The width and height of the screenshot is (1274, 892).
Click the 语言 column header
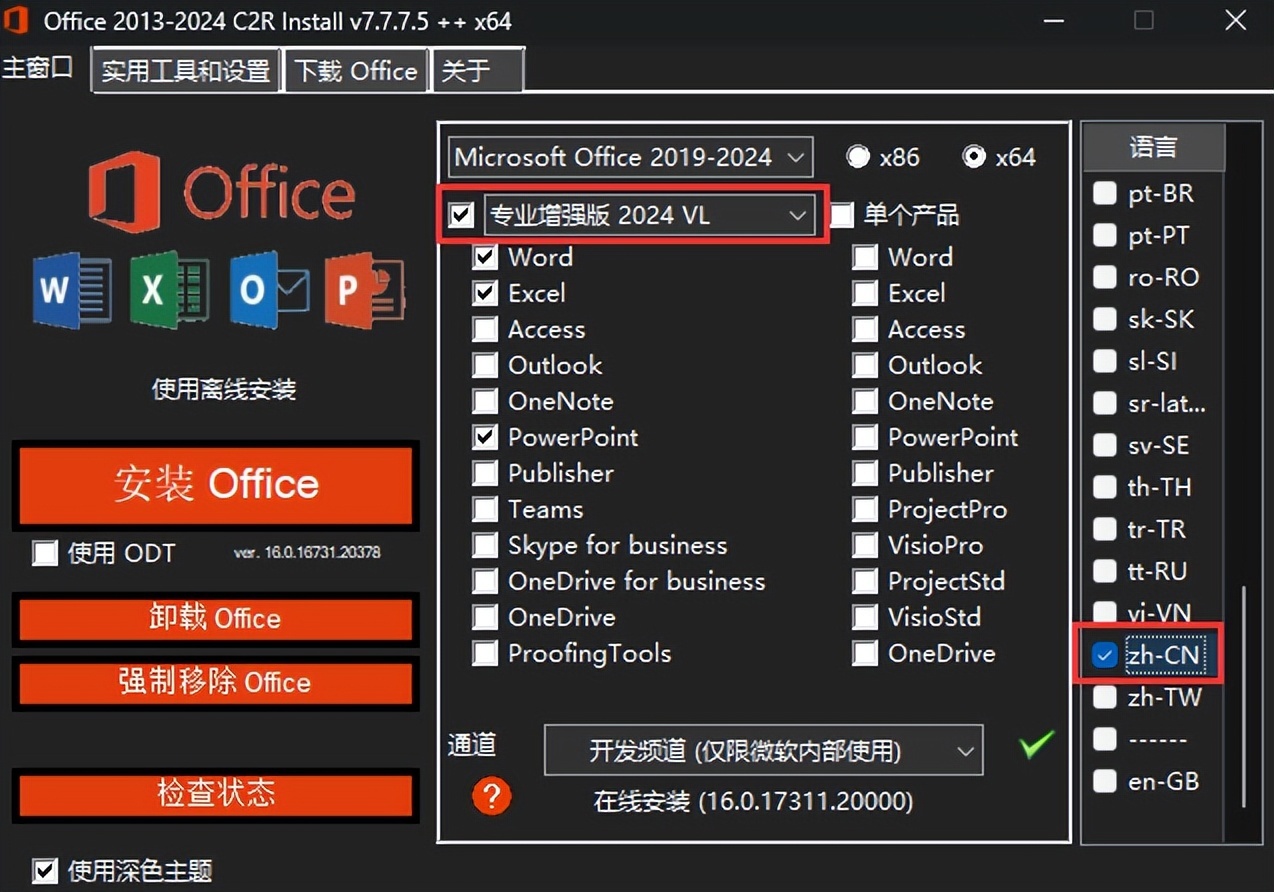coord(1154,147)
